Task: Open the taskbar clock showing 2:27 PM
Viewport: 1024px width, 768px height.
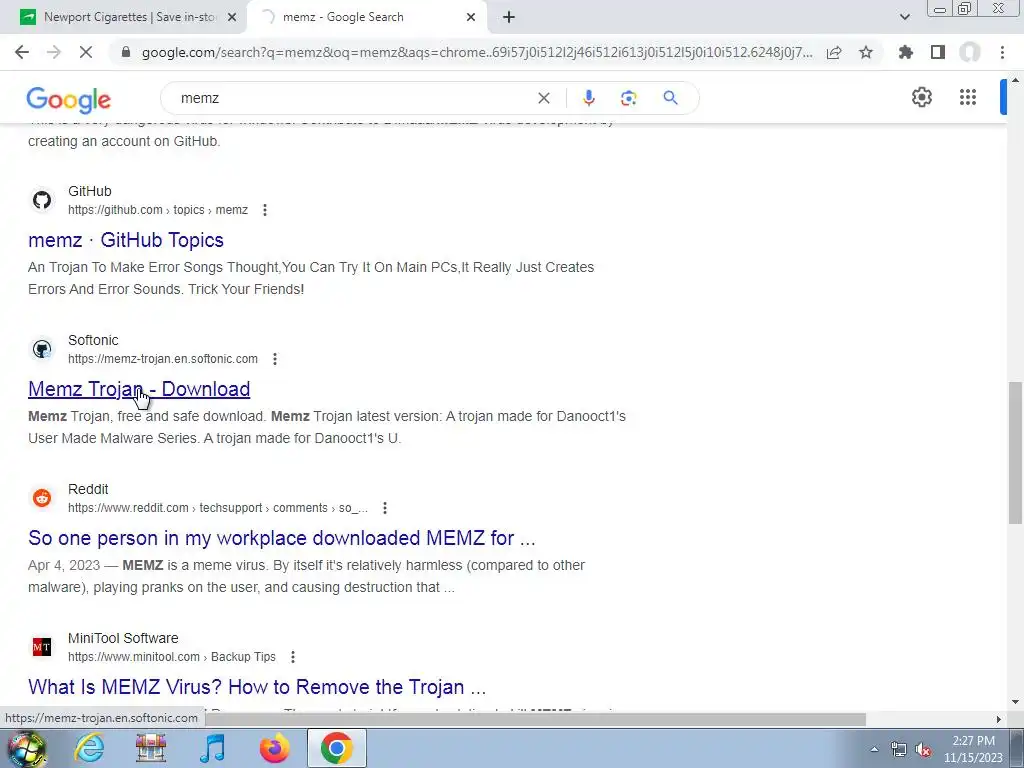Action: click(973, 749)
